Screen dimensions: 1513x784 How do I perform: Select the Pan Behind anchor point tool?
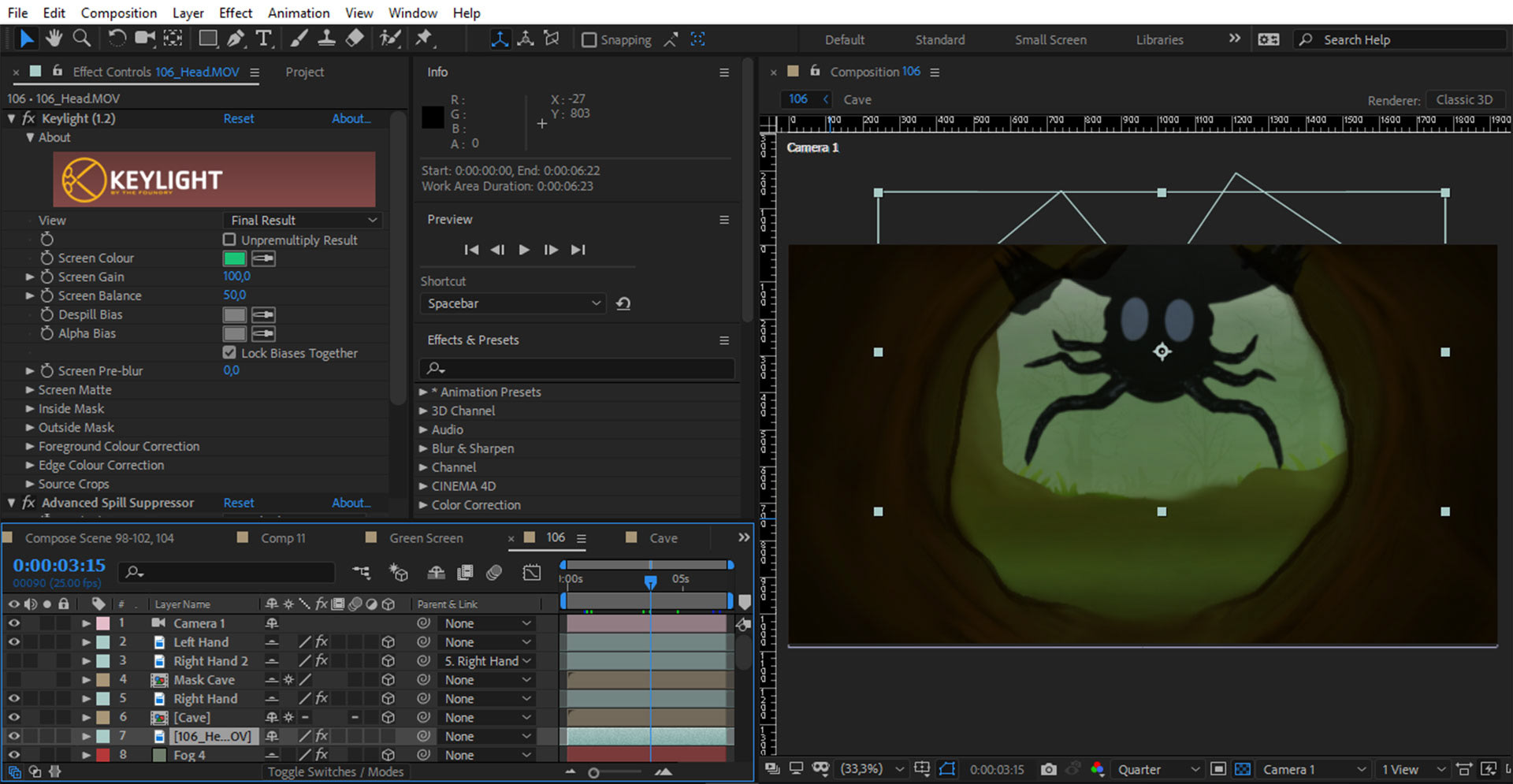[173, 38]
